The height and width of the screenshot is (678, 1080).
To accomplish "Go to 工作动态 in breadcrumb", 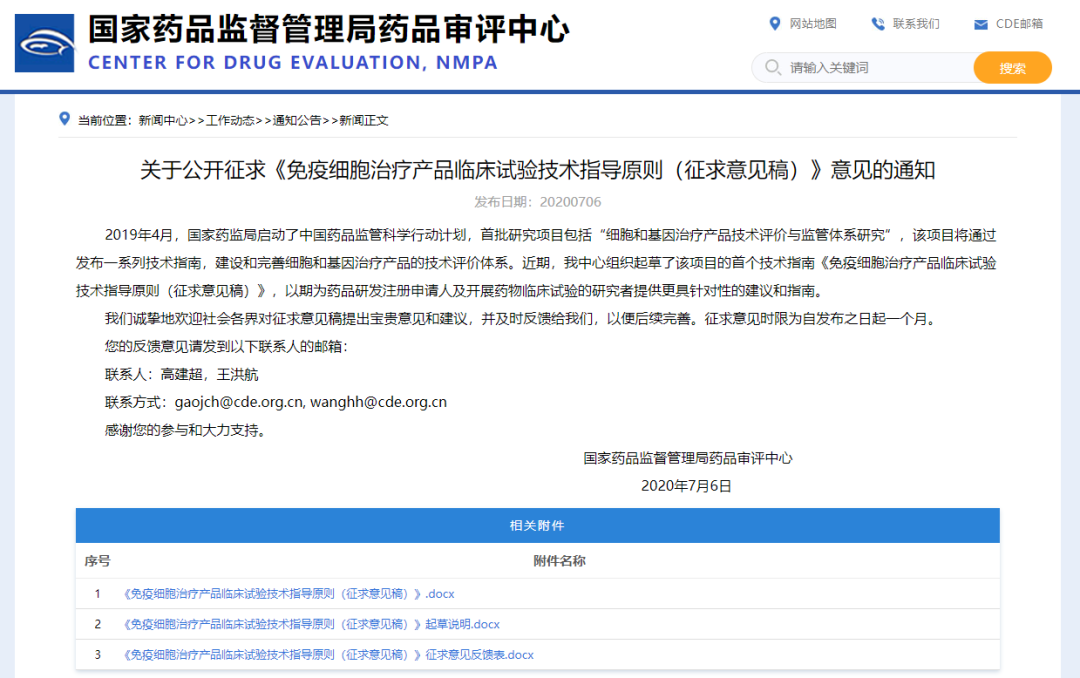I will coord(230,121).
